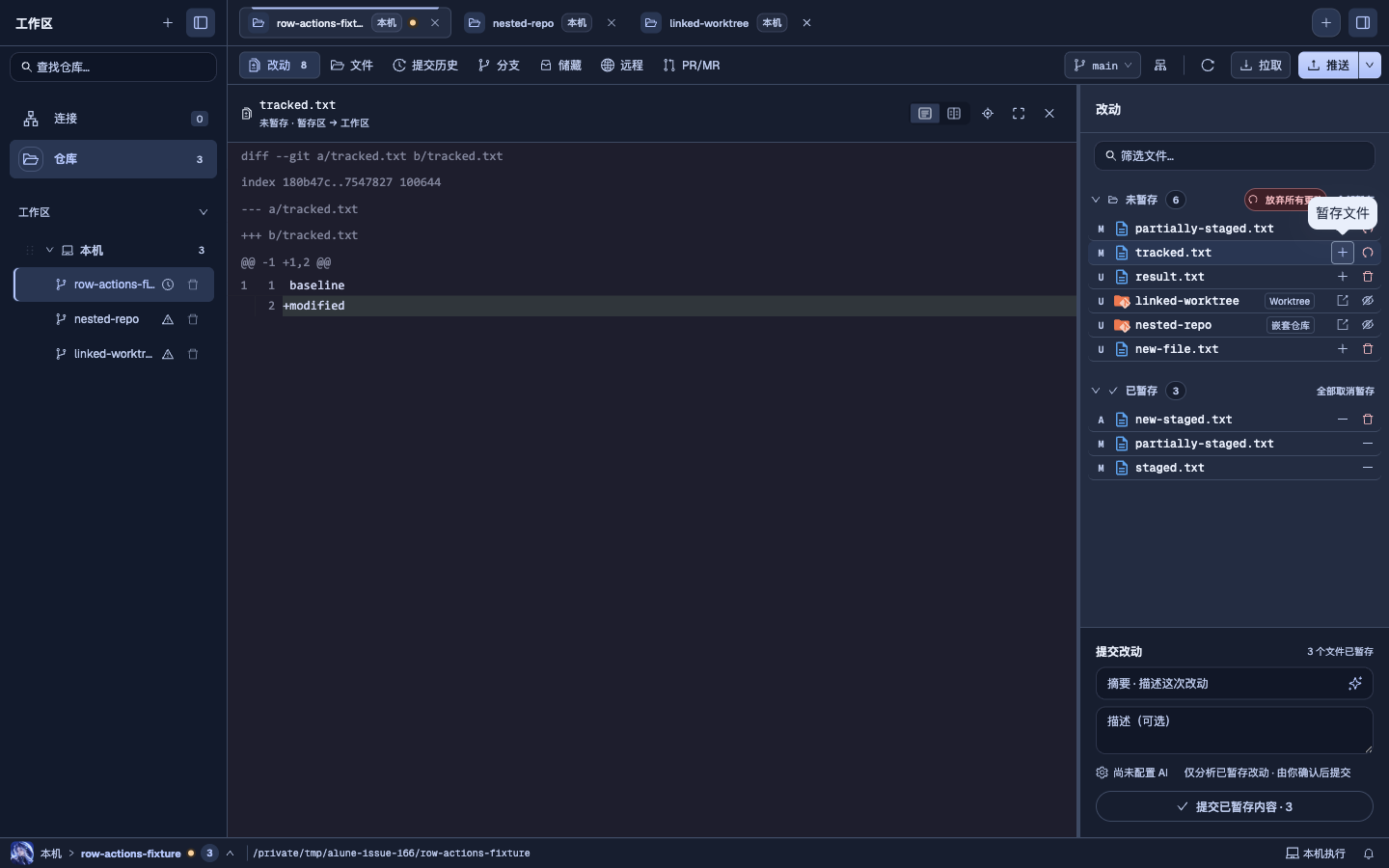Stage tracked.txt with its plus icon
Image resolution: width=1389 pixels, height=868 pixels.
[1343, 253]
